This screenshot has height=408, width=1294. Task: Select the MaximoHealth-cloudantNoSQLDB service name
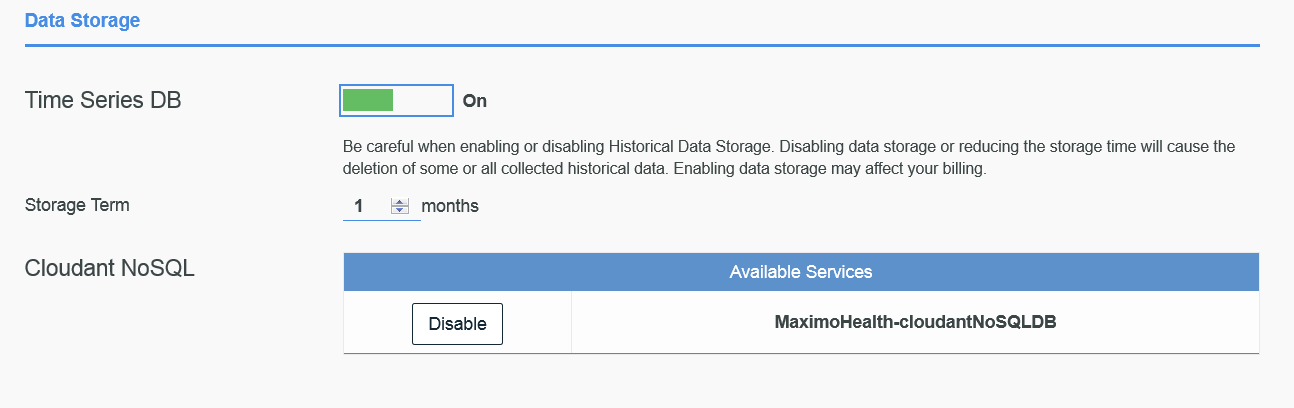(x=915, y=323)
